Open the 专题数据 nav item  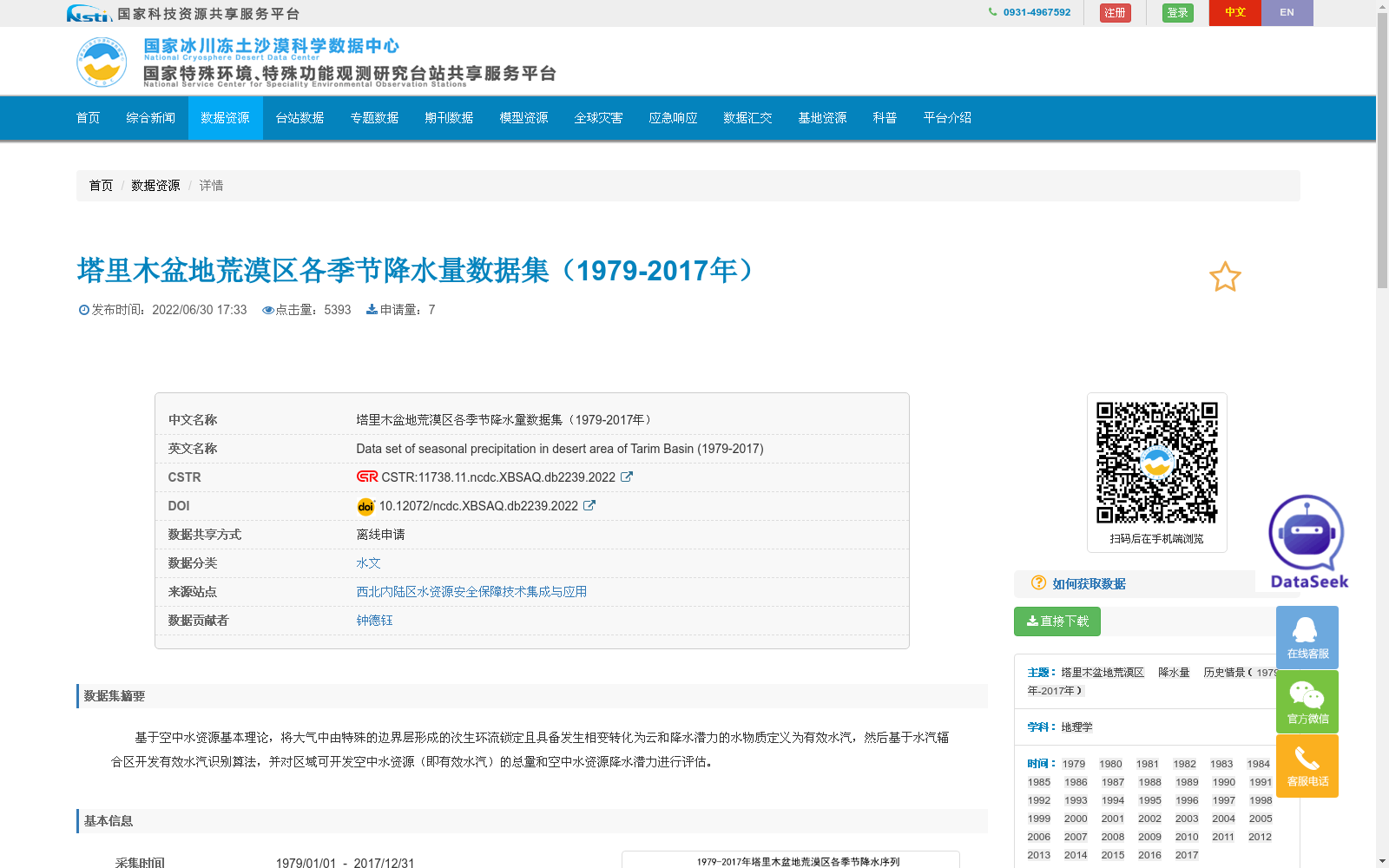(x=375, y=118)
